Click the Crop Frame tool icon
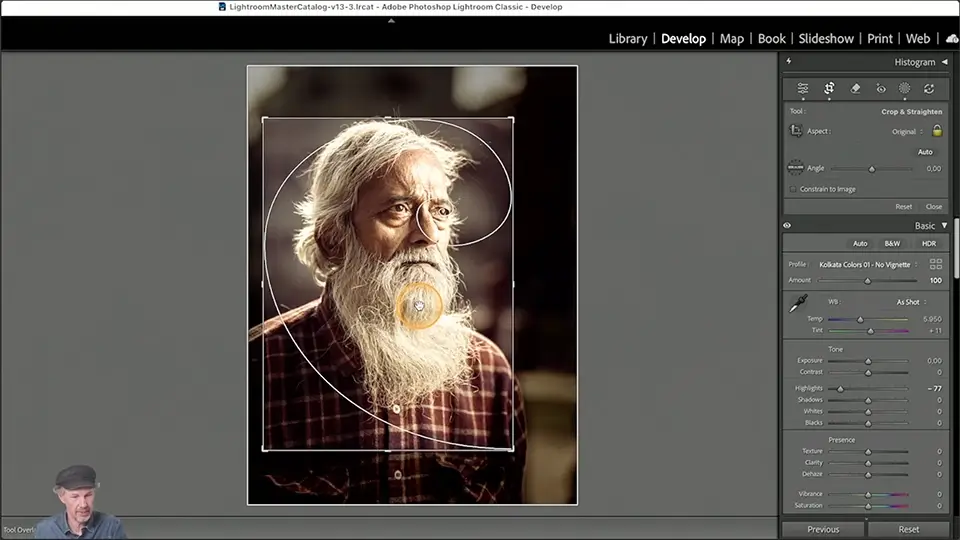This screenshot has width=960, height=540. (796, 131)
